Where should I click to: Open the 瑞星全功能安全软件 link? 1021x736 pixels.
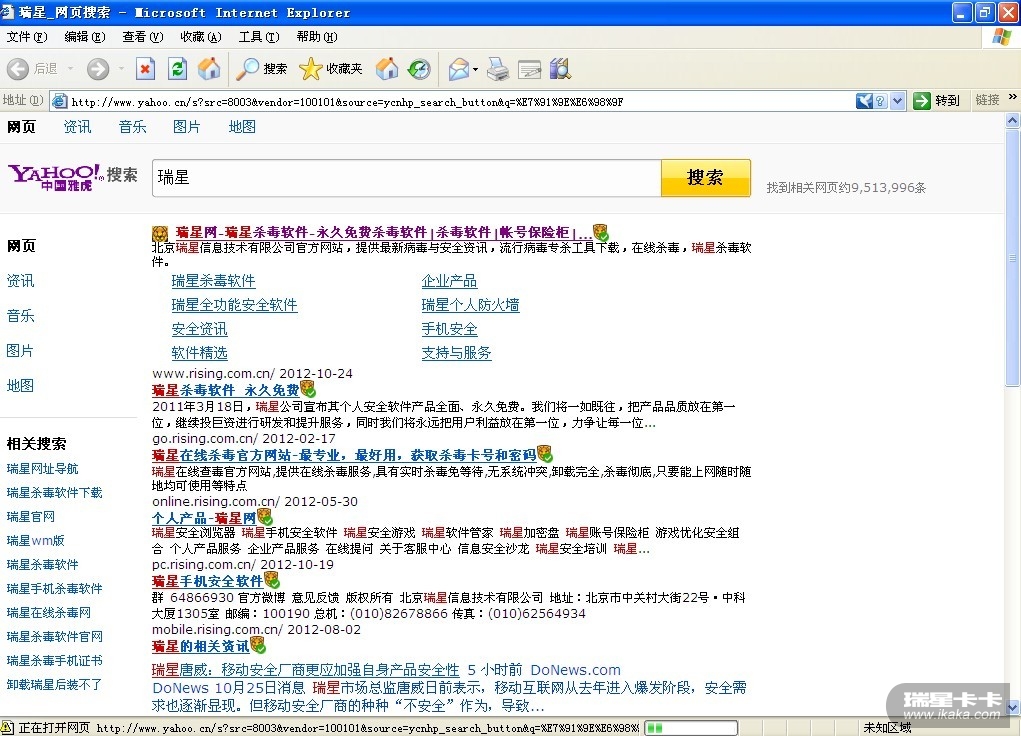pyautogui.click(x=234, y=305)
